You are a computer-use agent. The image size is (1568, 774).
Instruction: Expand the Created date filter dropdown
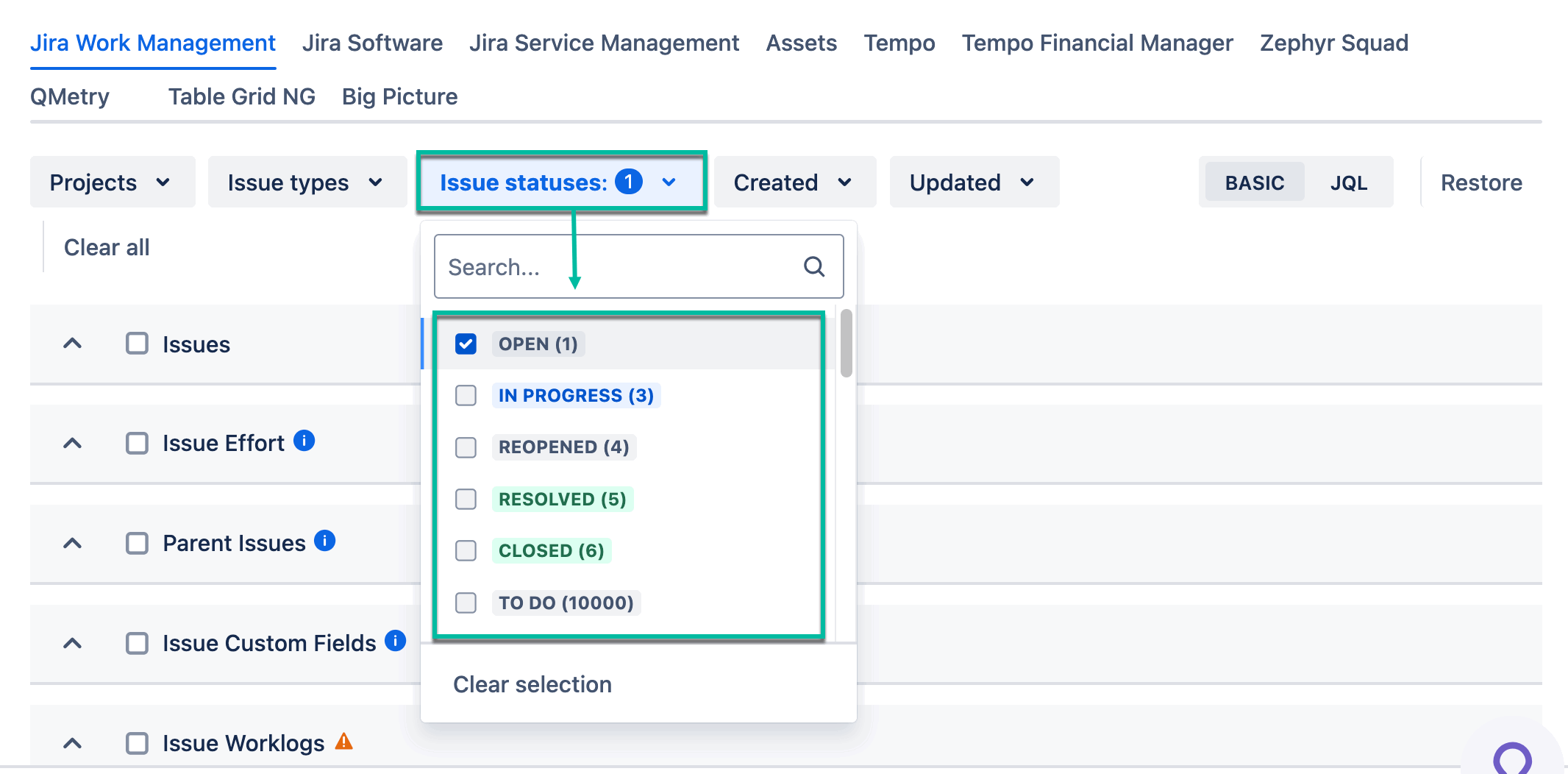[794, 182]
